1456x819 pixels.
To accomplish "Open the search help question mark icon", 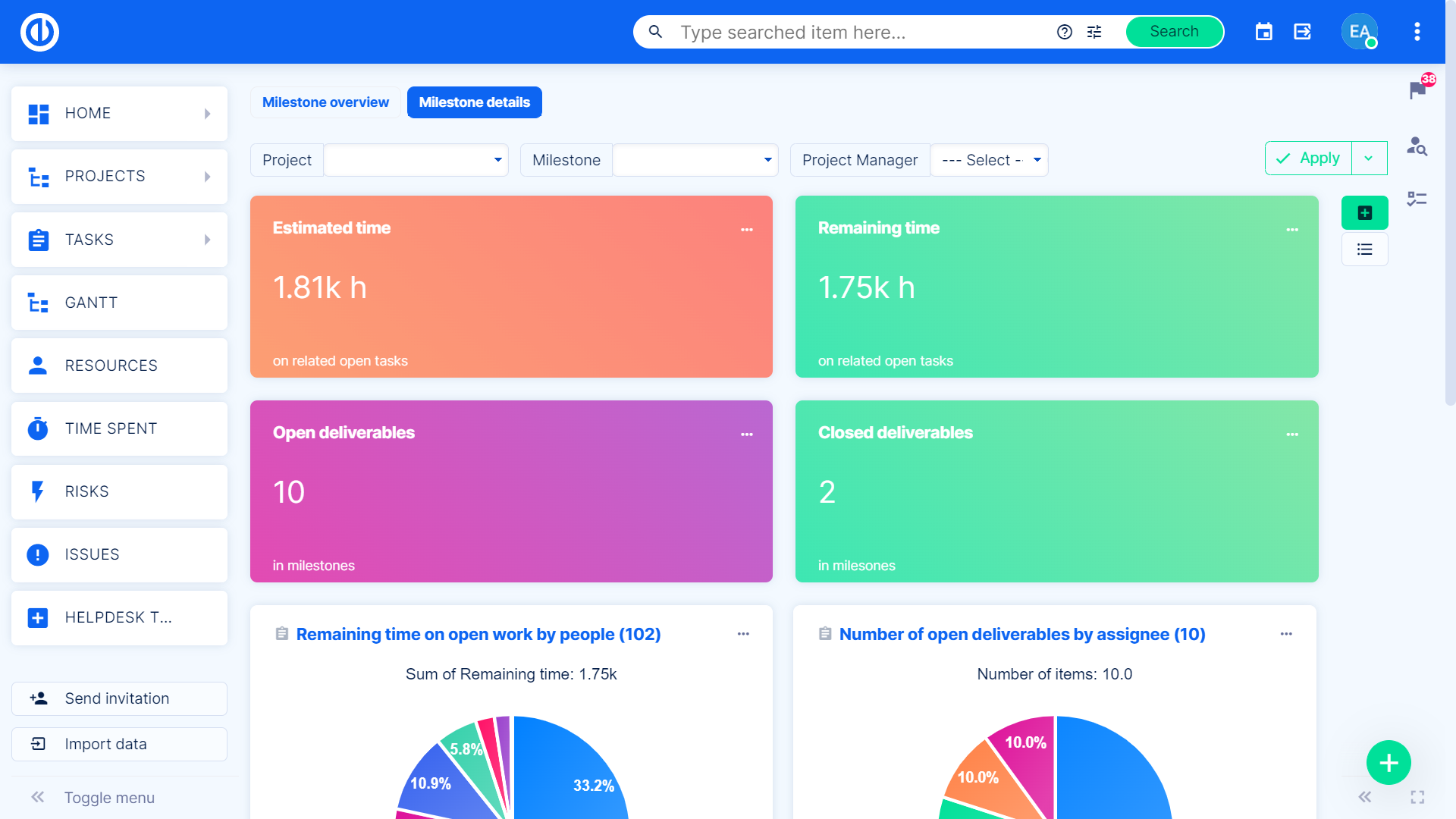I will click(x=1065, y=32).
